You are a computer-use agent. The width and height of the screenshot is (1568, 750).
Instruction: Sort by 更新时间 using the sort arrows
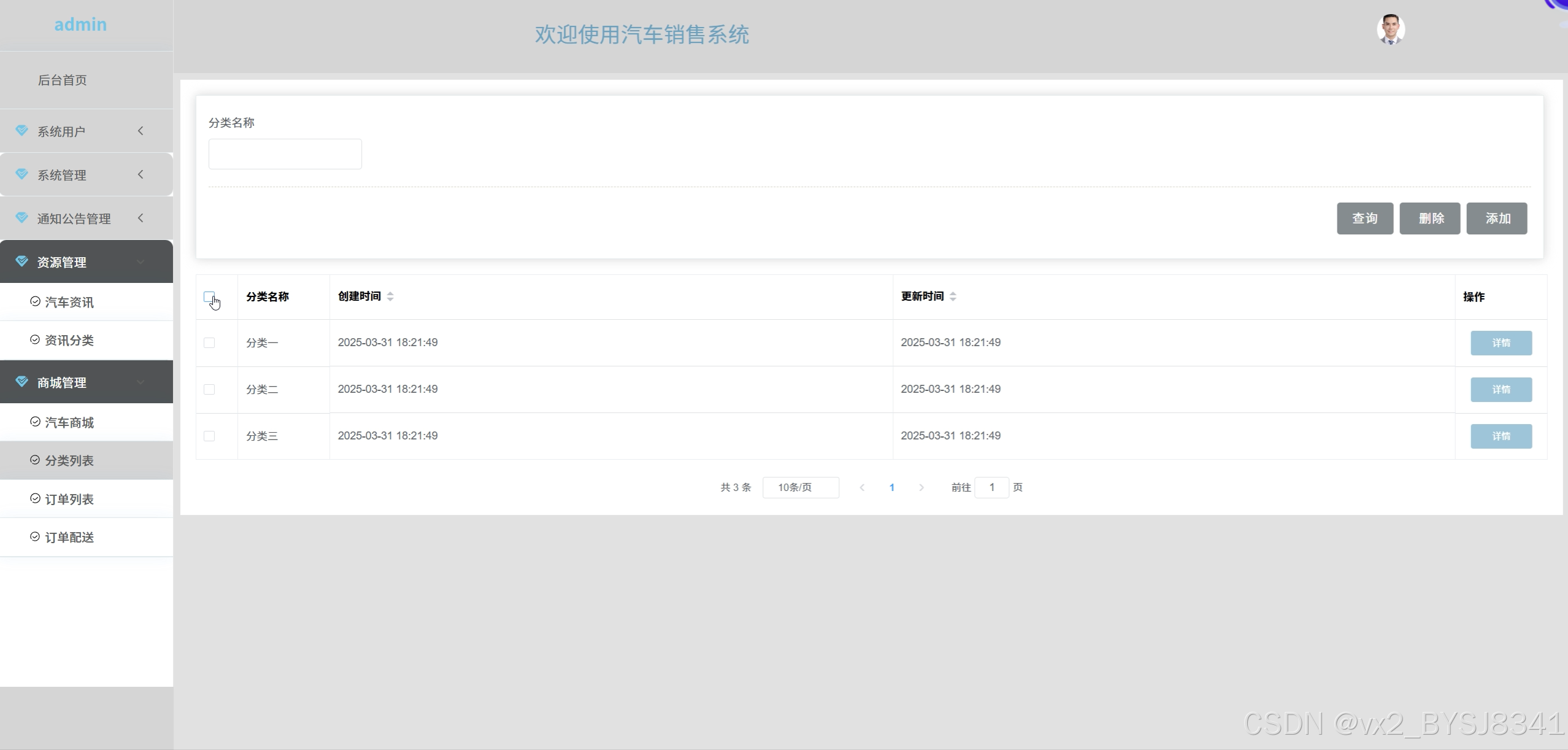(x=953, y=296)
